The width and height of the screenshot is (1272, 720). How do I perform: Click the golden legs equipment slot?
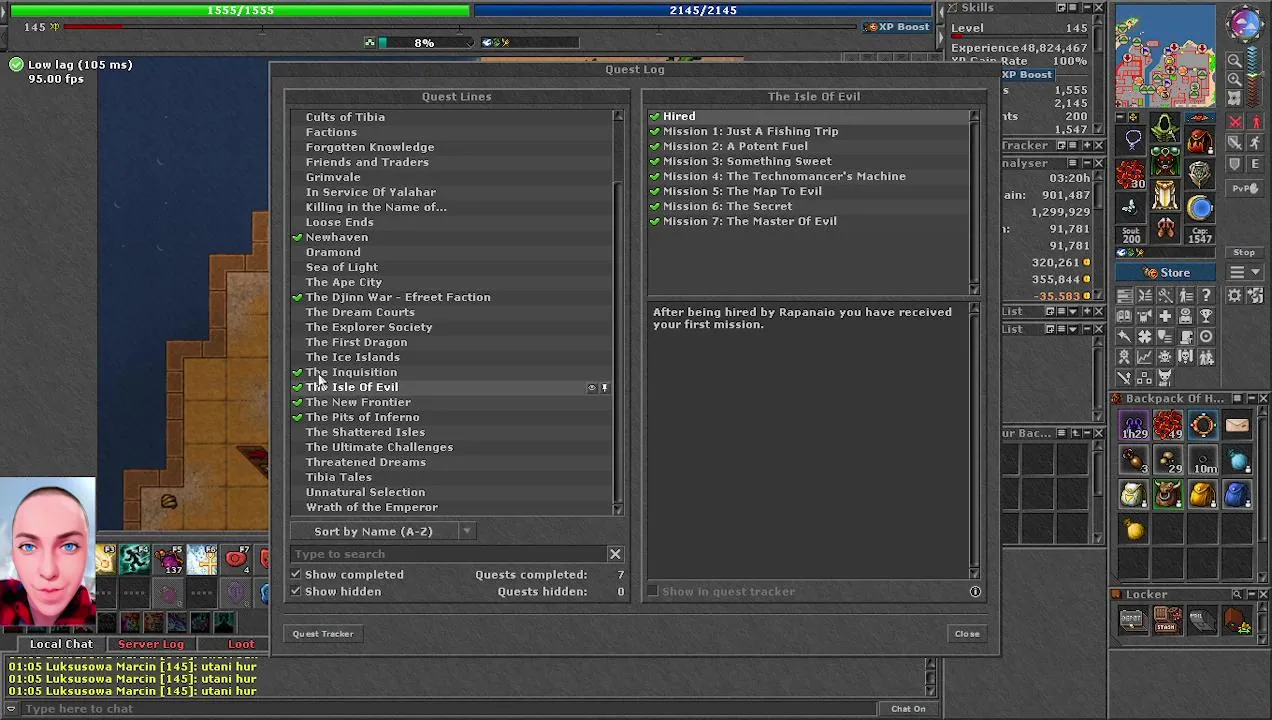click(x=1165, y=195)
